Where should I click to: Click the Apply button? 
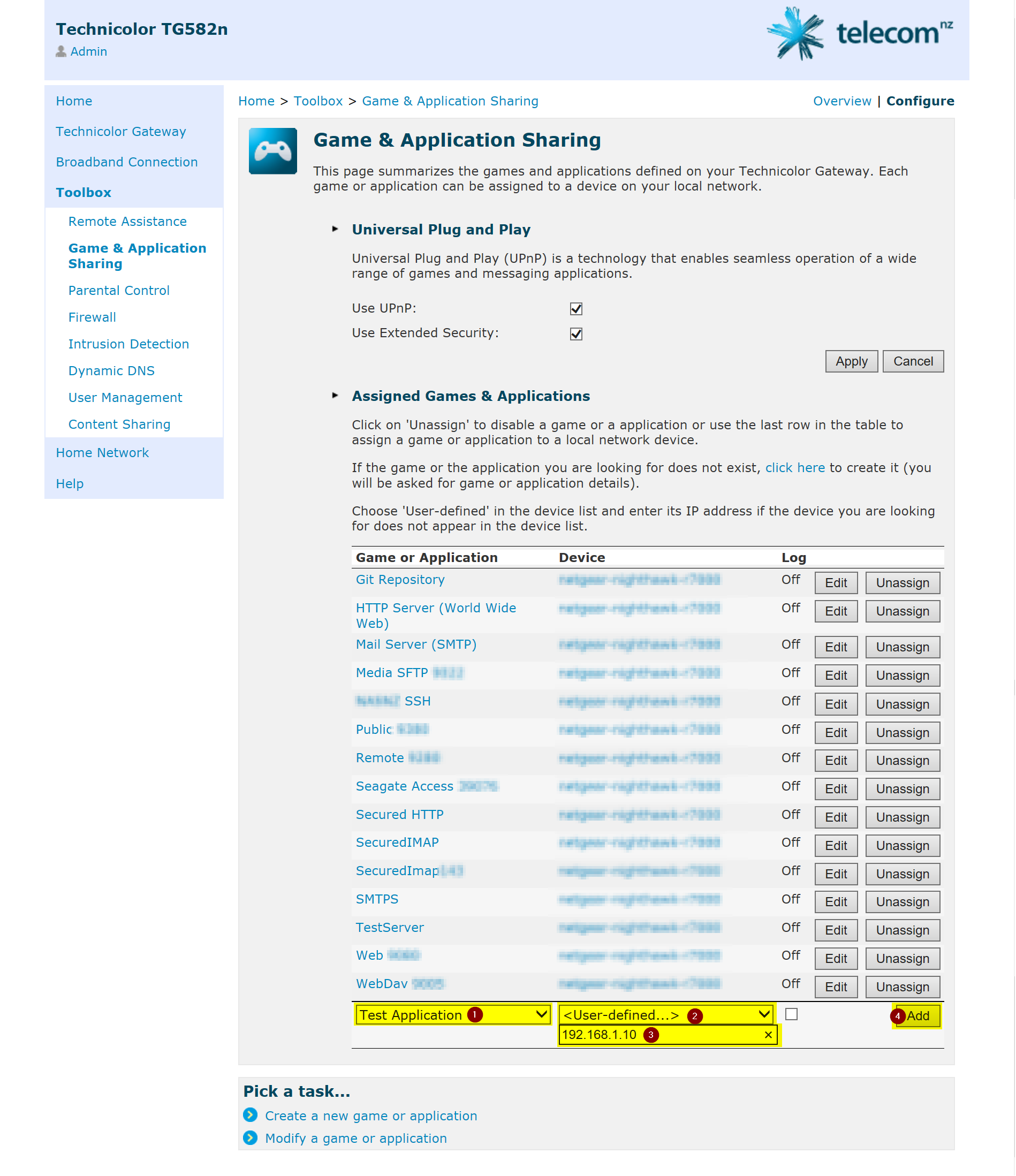click(852, 361)
